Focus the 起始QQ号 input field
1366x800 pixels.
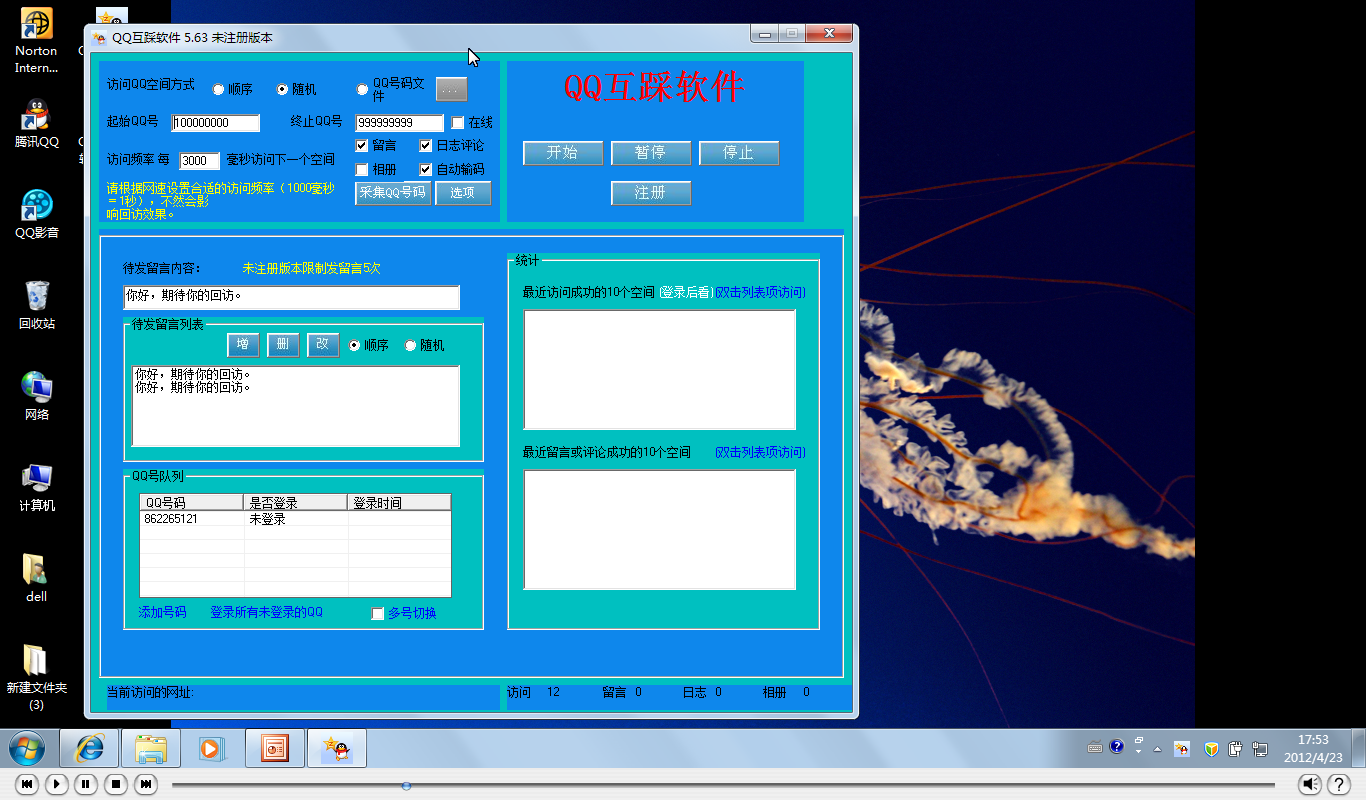point(216,123)
